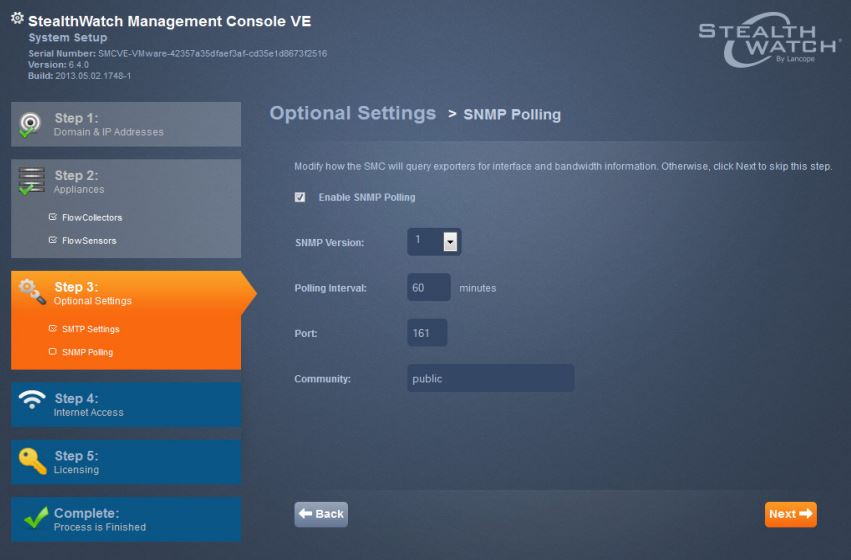Click the Serial Number text

[x=177, y=53]
